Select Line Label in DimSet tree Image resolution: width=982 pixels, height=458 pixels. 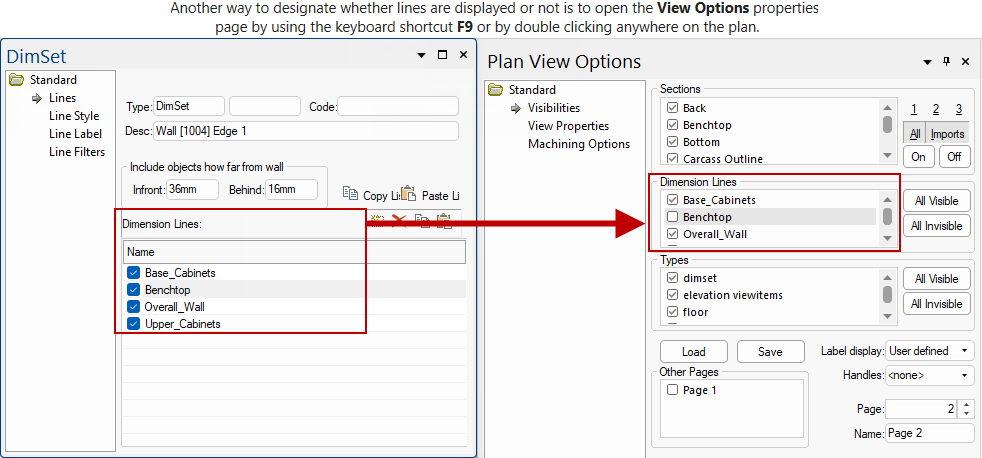[x=75, y=134]
